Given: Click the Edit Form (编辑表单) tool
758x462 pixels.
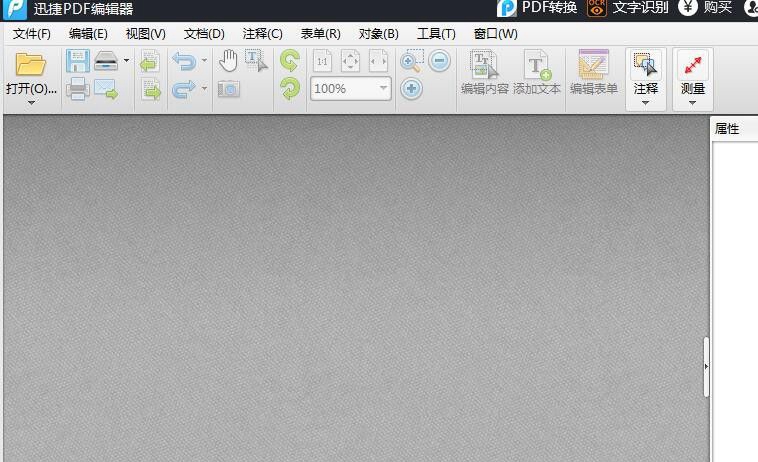Looking at the screenshot, I should (x=594, y=72).
